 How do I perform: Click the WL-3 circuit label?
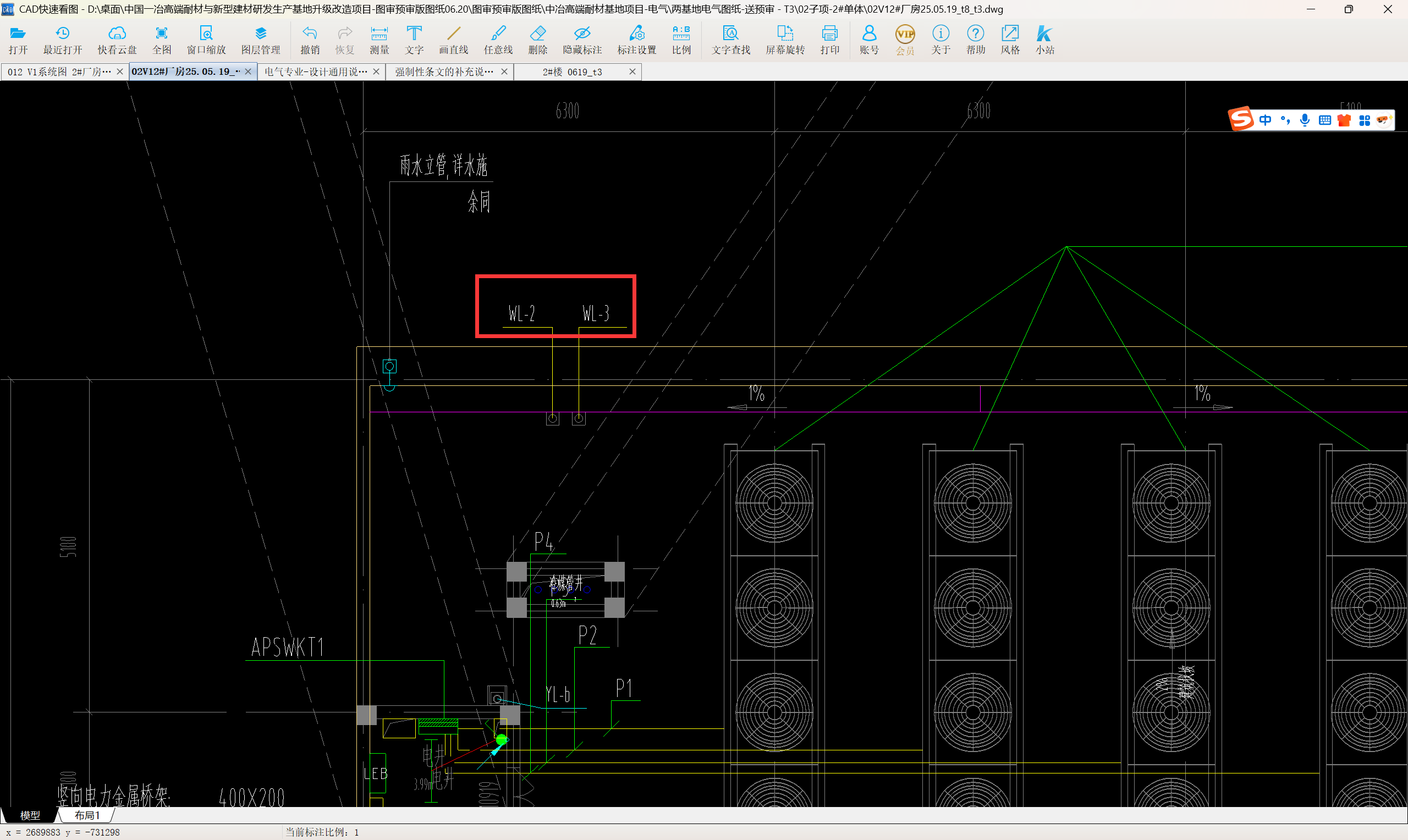click(x=596, y=313)
